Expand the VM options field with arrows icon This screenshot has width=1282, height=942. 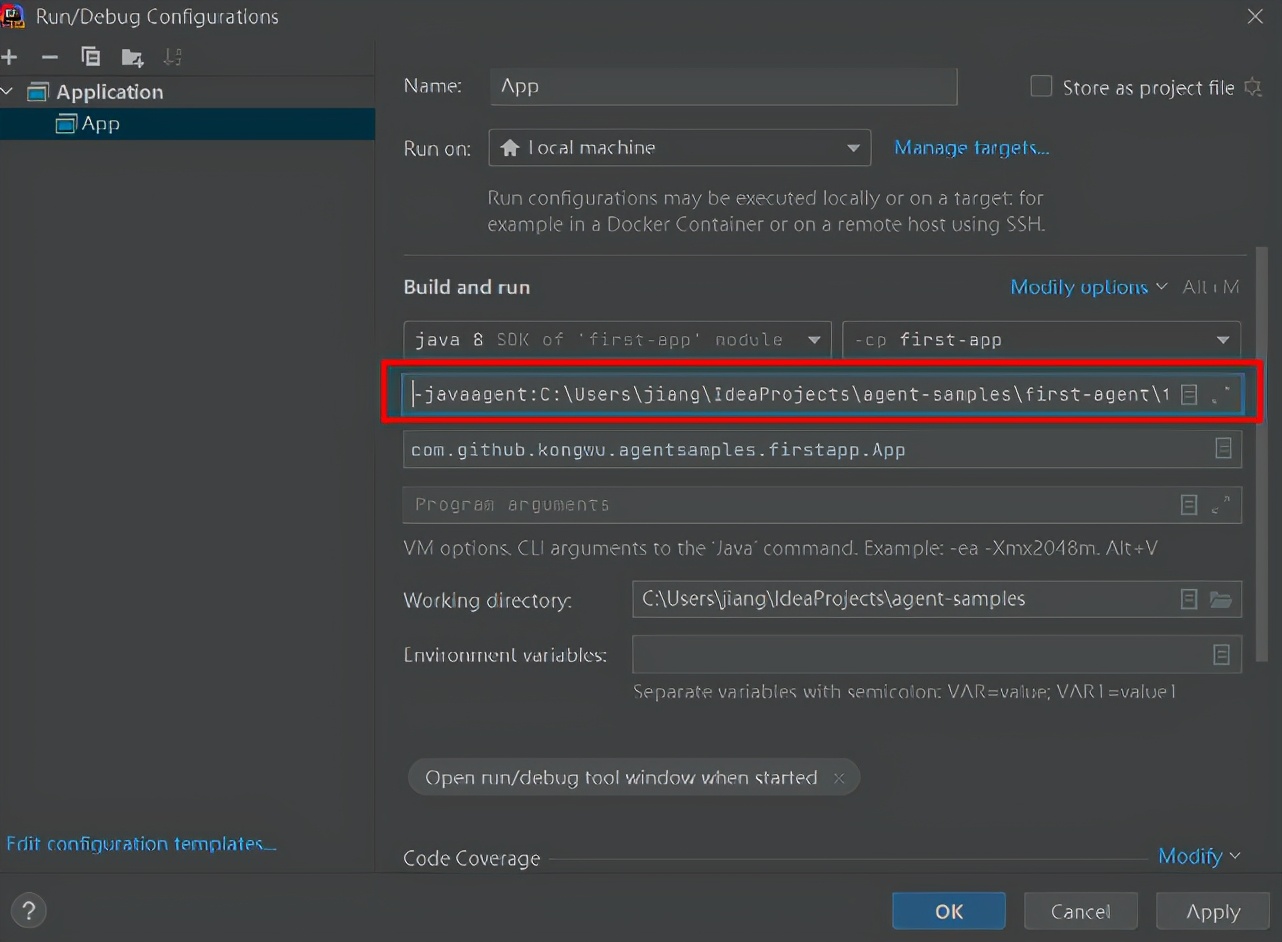pyautogui.click(x=1220, y=395)
